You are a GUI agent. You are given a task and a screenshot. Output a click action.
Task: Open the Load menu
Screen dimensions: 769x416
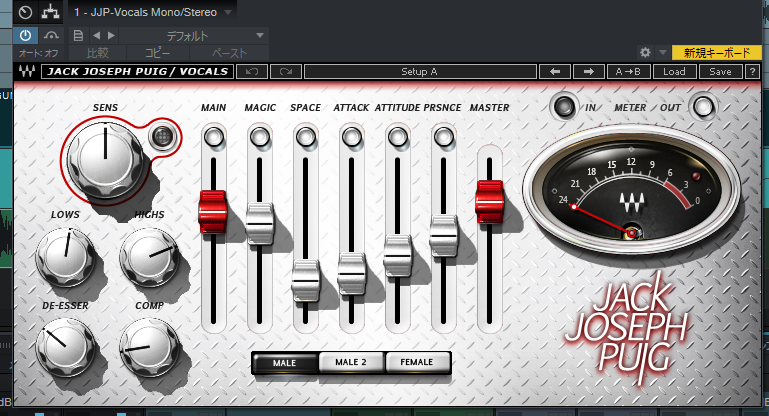[x=674, y=72]
